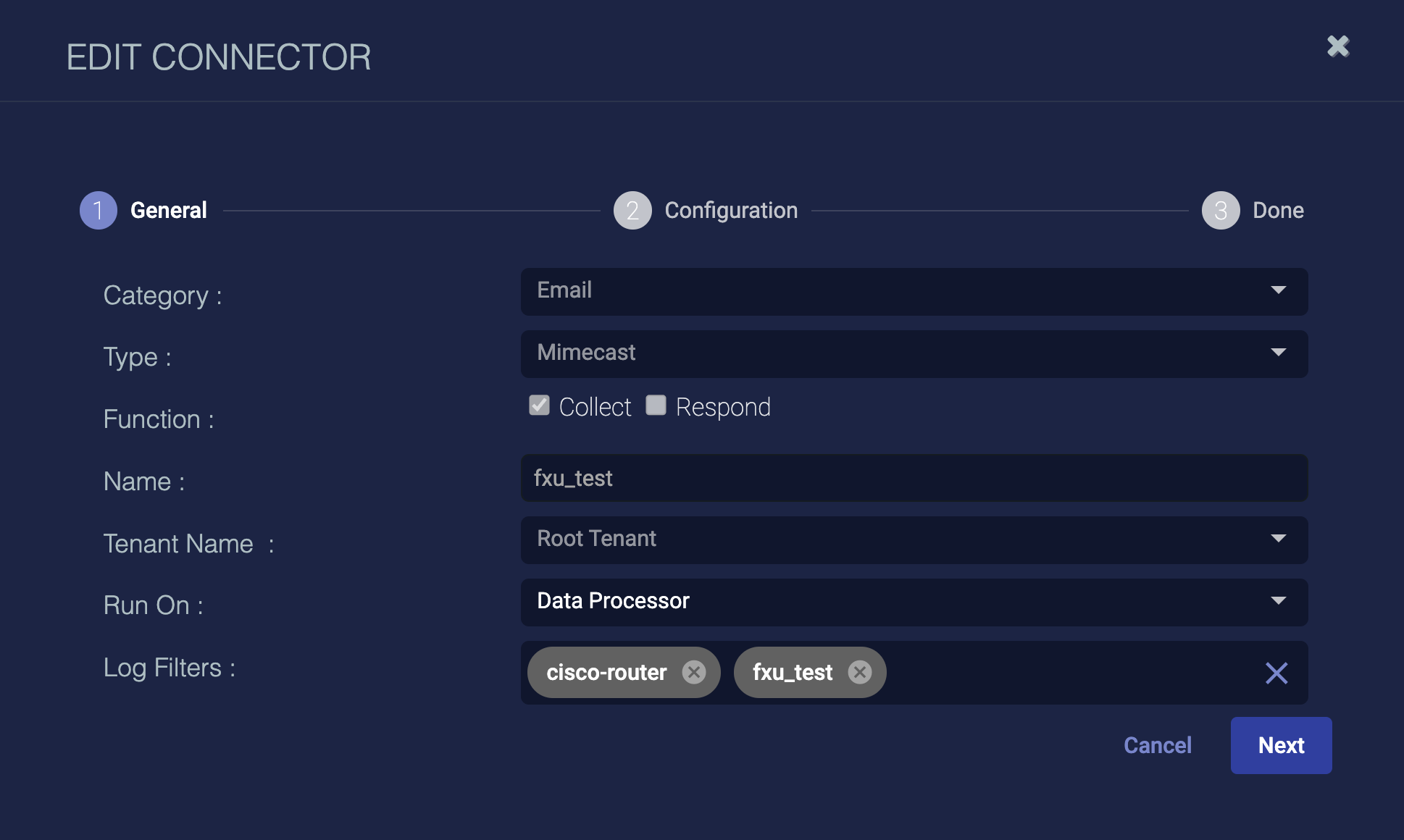Viewport: 1404px width, 840px height.
Task: Expand the Run On Data Processor dropdown
Action: click(914, 602)
